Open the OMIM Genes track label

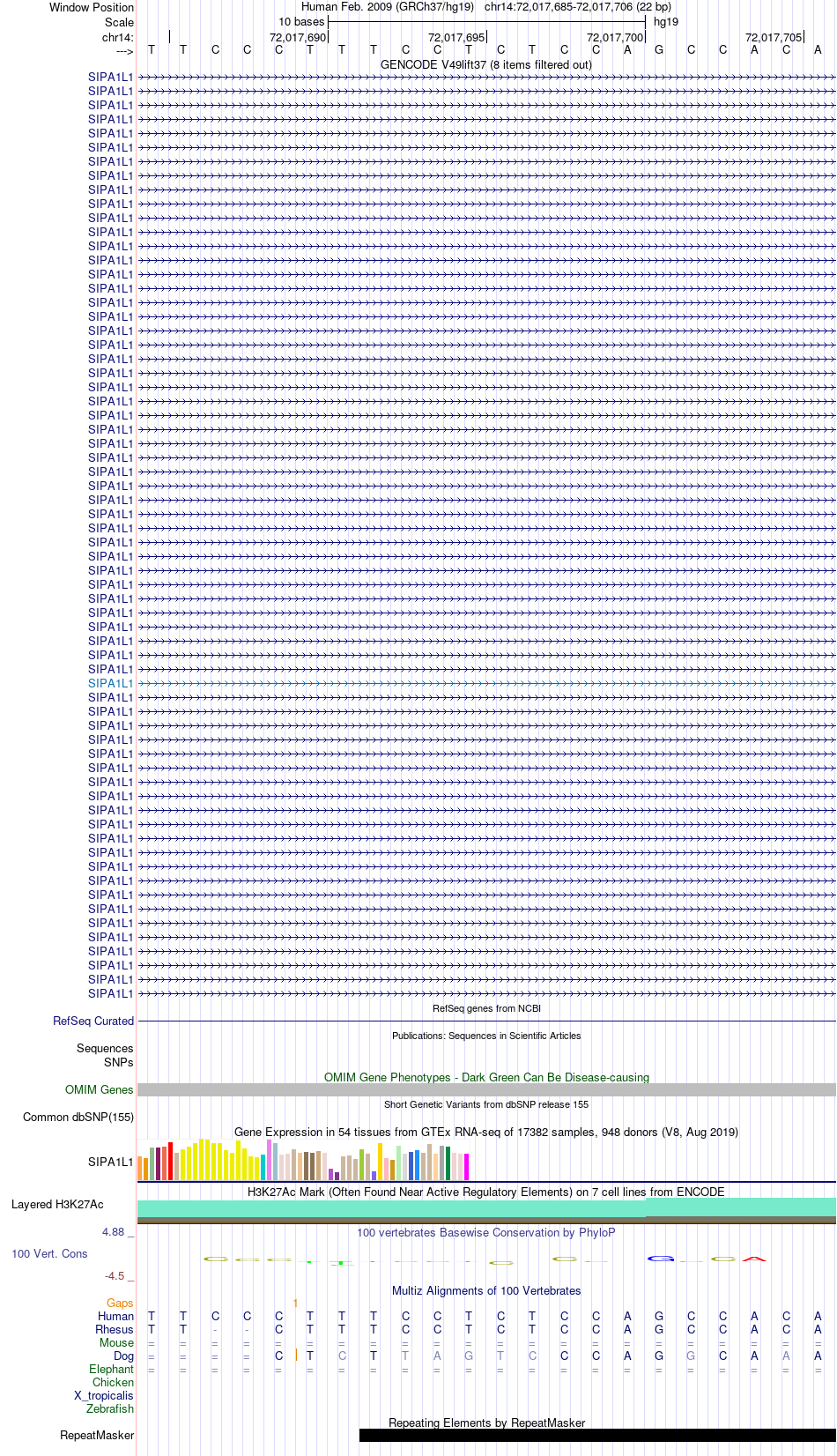point(100,1089)
